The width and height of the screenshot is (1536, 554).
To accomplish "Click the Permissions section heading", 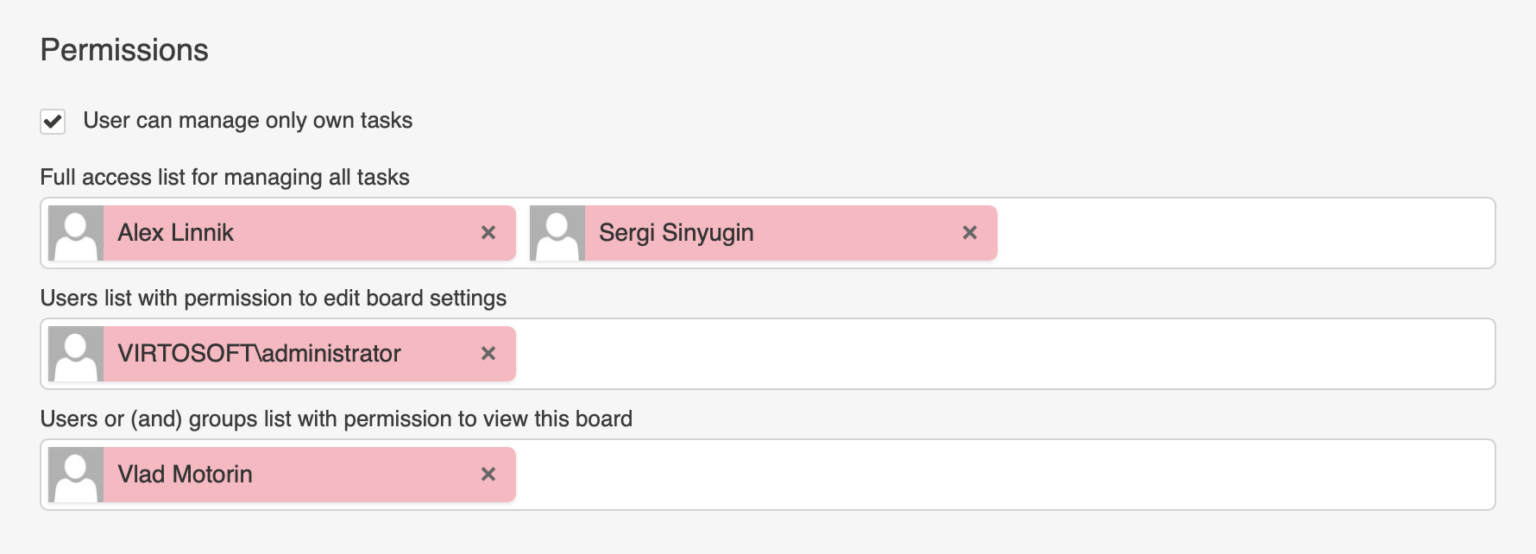I will tap(124, 50).
